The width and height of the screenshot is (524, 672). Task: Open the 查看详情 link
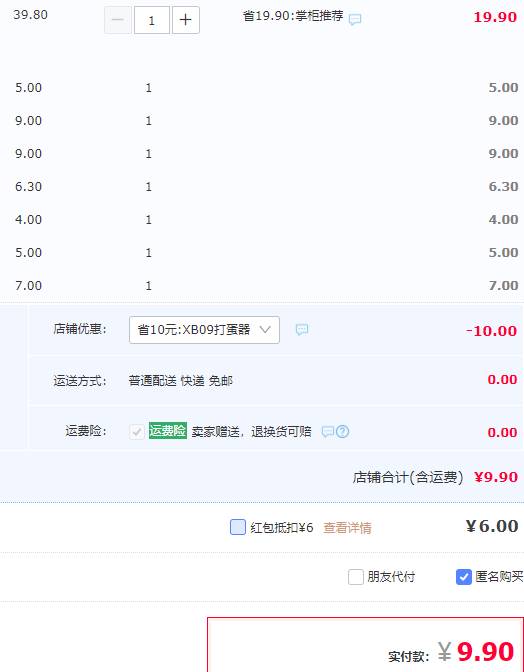pyautogui.click(x=347, y=528)
